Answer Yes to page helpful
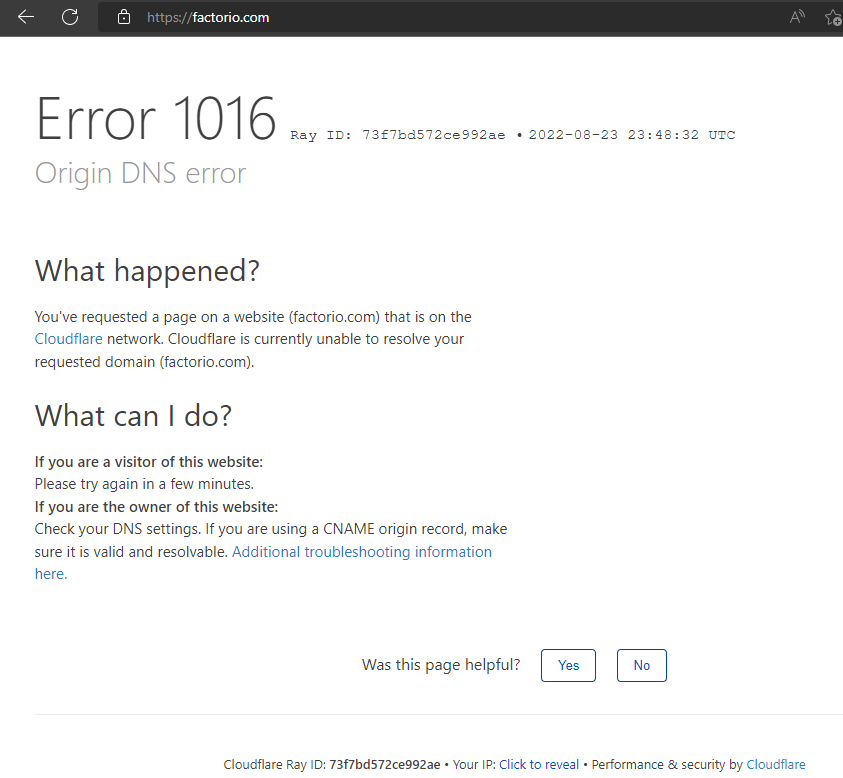843x778 pixels. [568, 666]
